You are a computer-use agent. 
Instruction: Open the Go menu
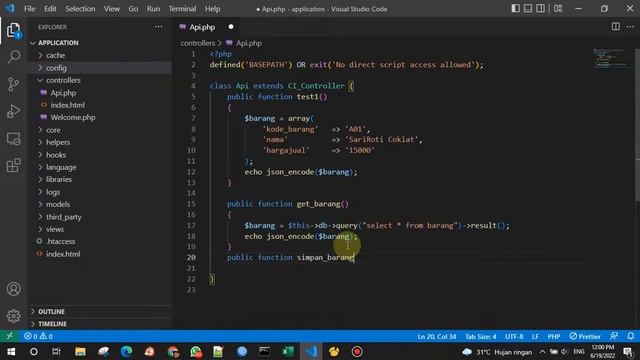coord(133,9)
